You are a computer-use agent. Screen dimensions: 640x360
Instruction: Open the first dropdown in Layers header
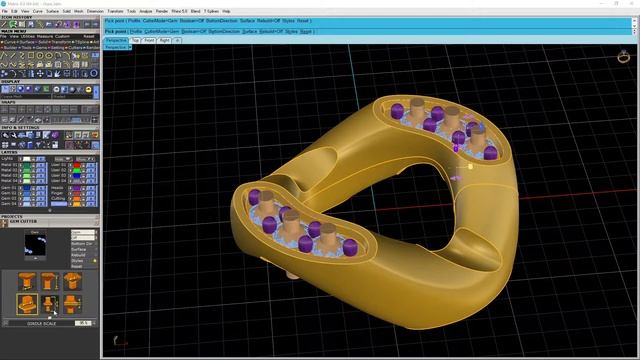(64, 159)
